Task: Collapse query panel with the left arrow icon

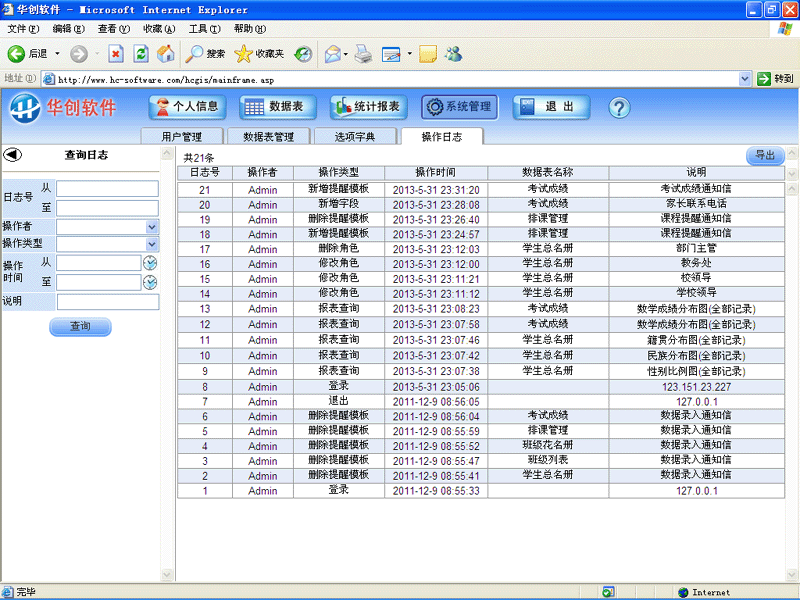Action: (x=13, y=155)
